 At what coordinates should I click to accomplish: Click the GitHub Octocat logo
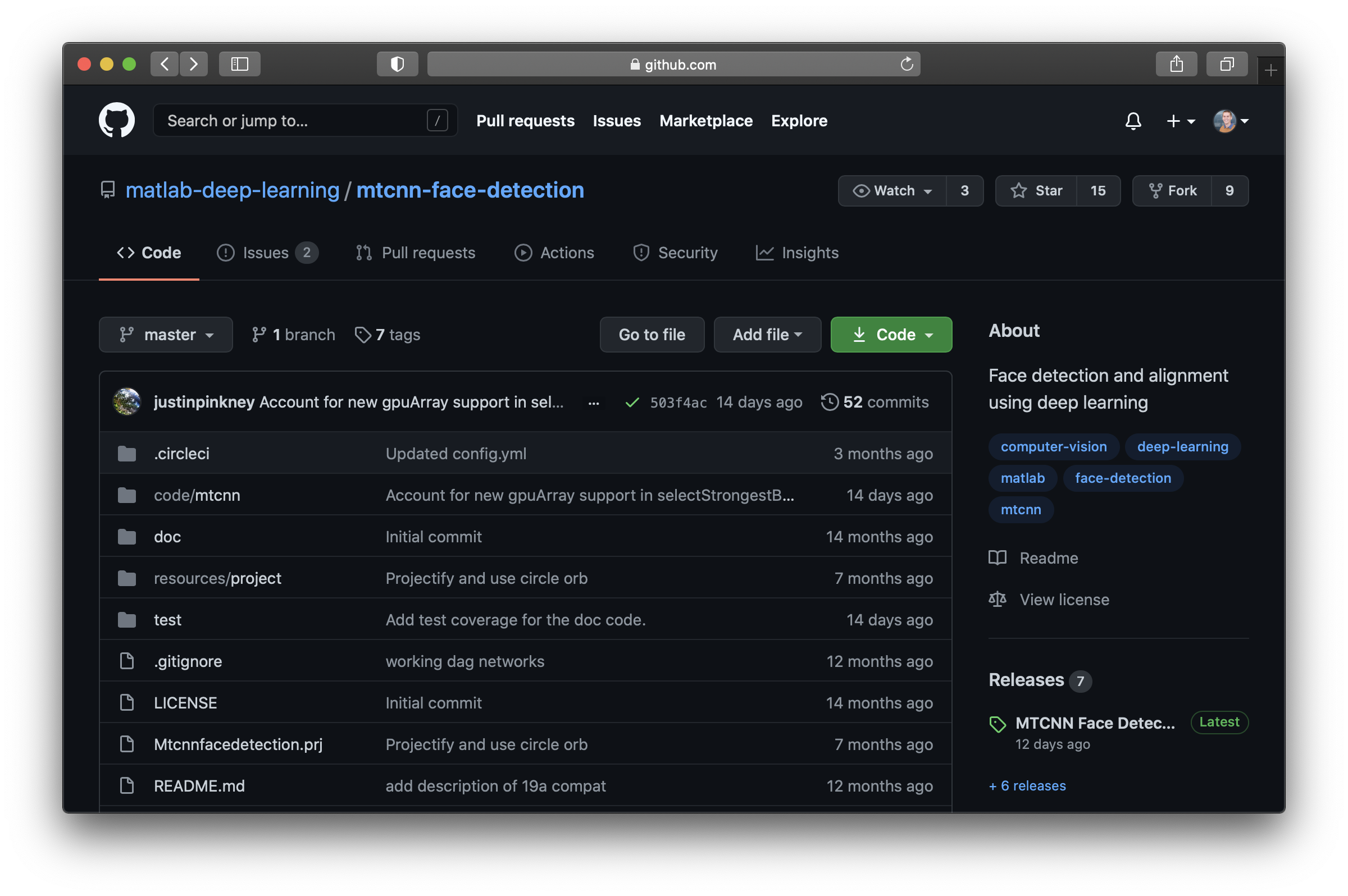pos(117,121)
